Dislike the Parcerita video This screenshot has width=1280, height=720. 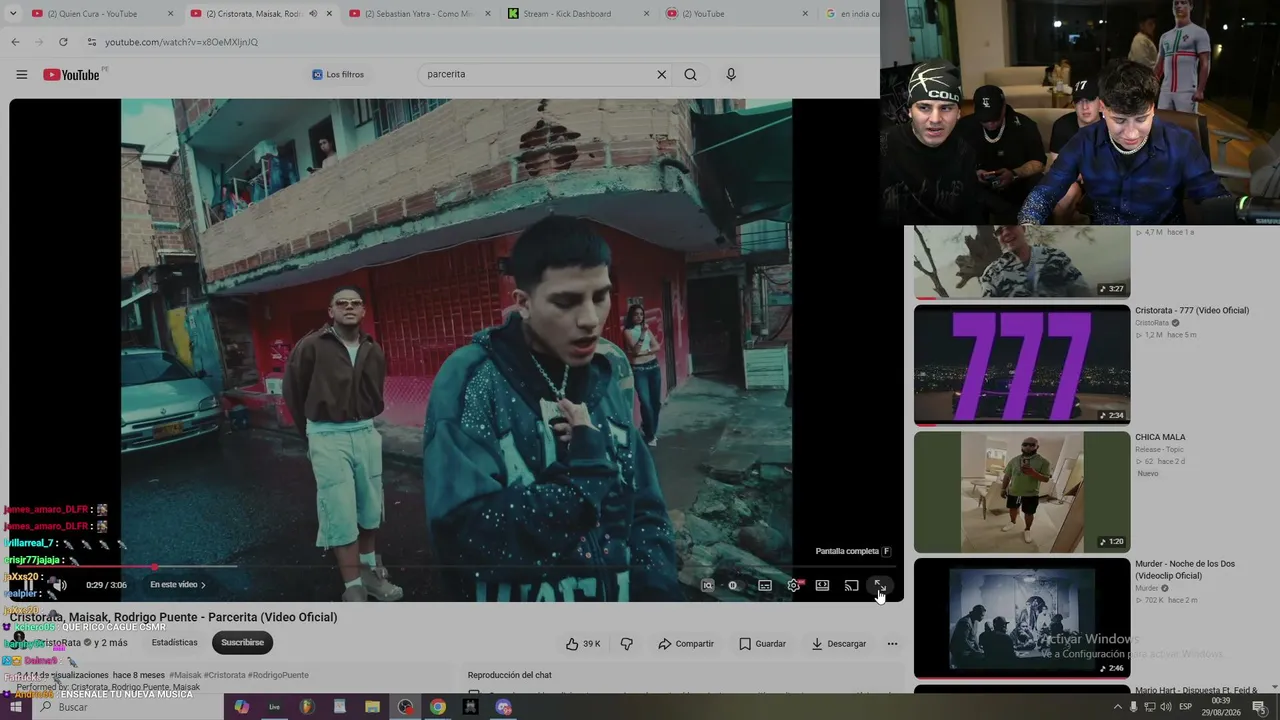click(x=626, y=644)
